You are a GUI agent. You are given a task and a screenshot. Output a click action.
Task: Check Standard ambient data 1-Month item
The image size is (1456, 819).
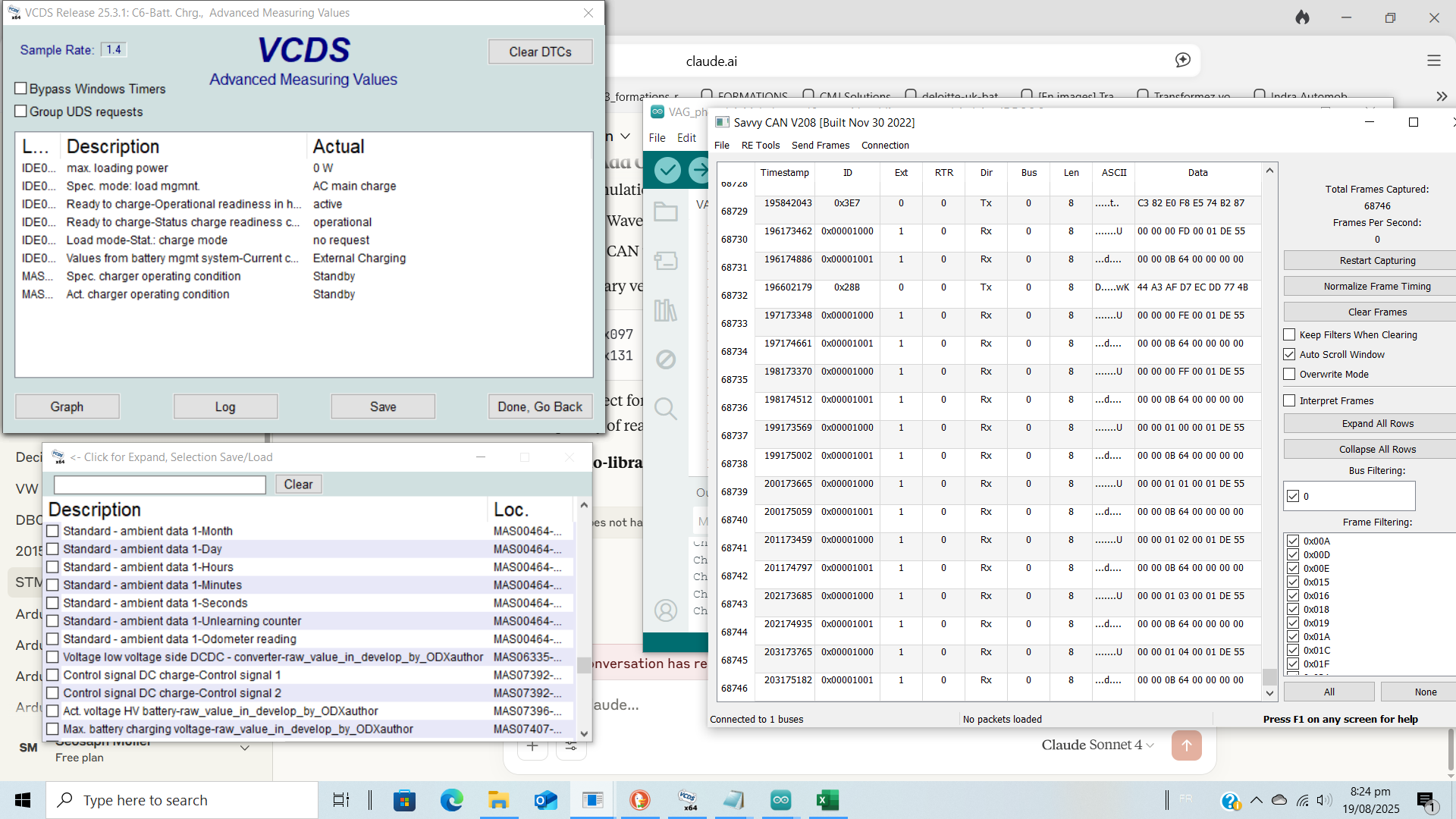tap(53, 531)
